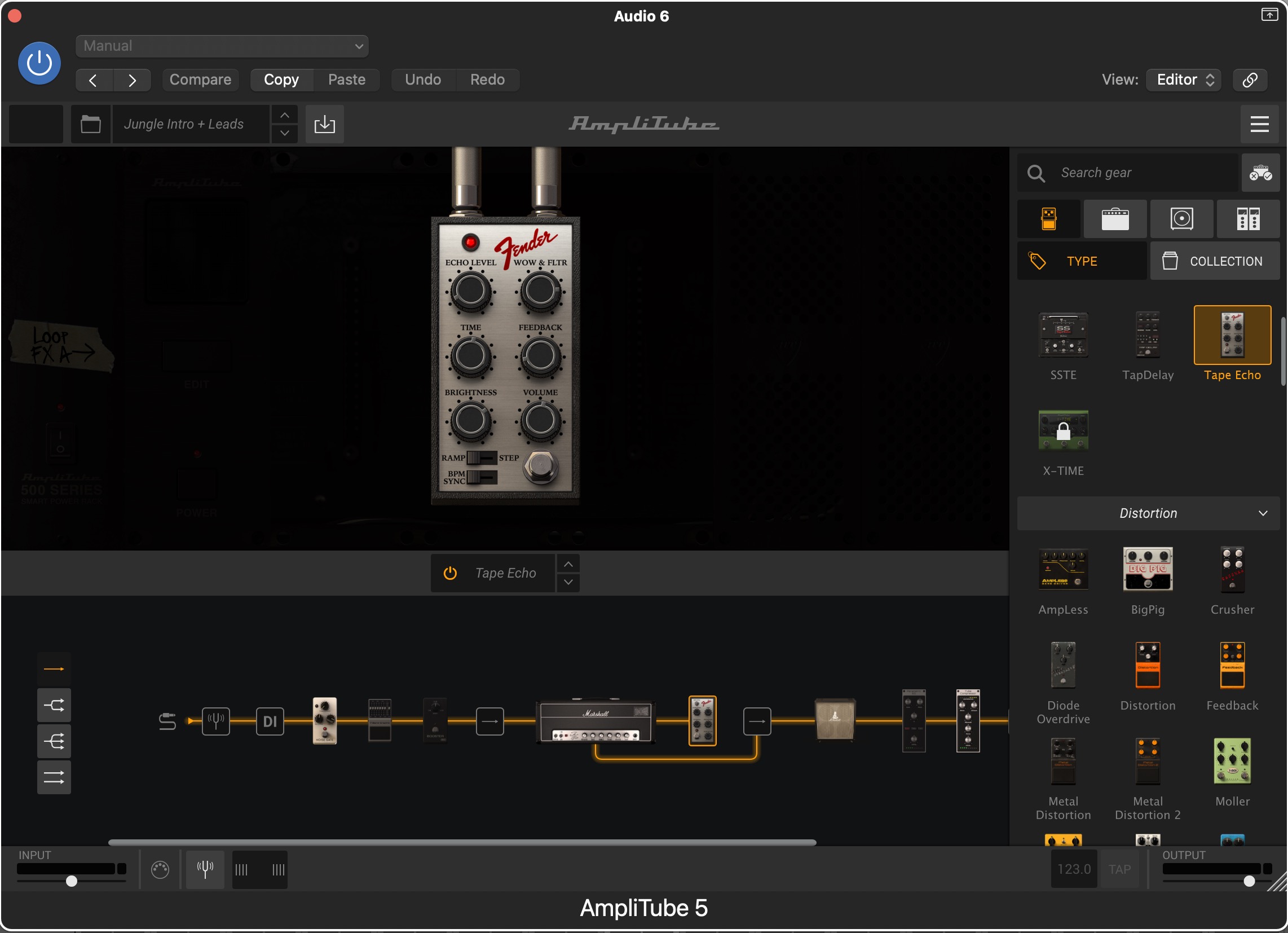Select the Marshall amp head in chain
The height and width of the screenshot is (933, 1288).
tap(596, 721)
